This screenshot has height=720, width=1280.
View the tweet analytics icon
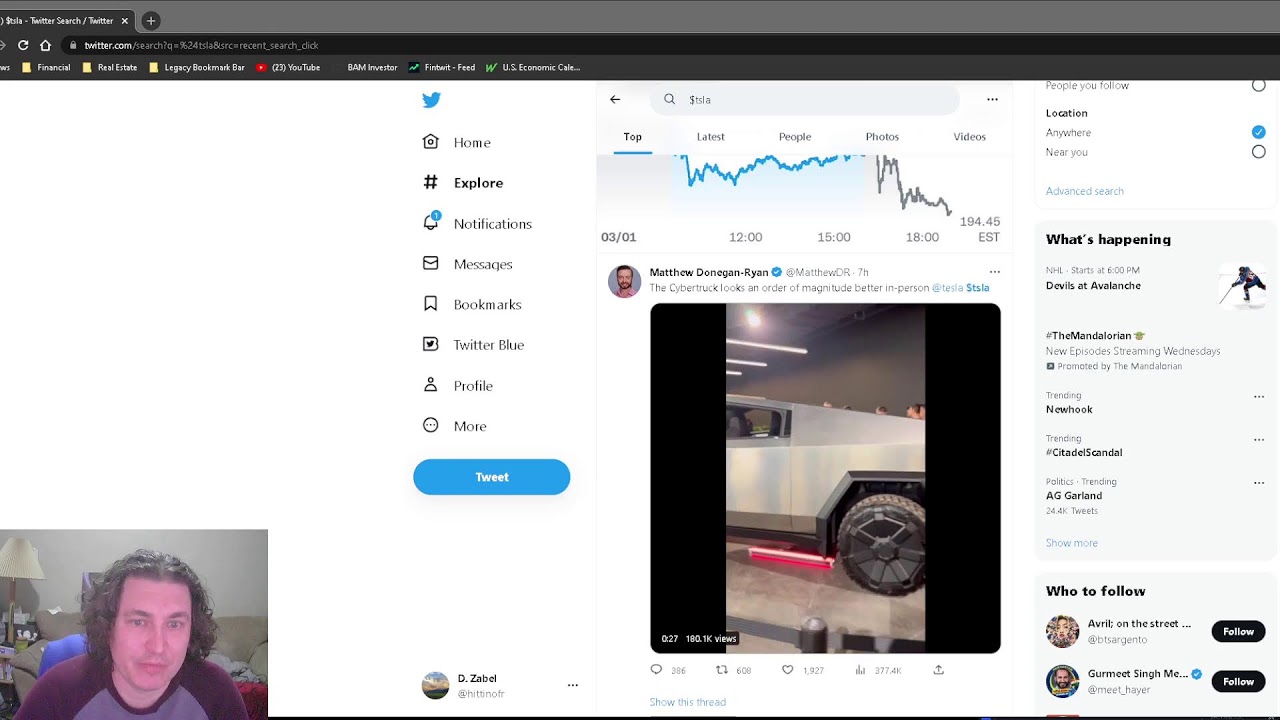pos(860,670)
